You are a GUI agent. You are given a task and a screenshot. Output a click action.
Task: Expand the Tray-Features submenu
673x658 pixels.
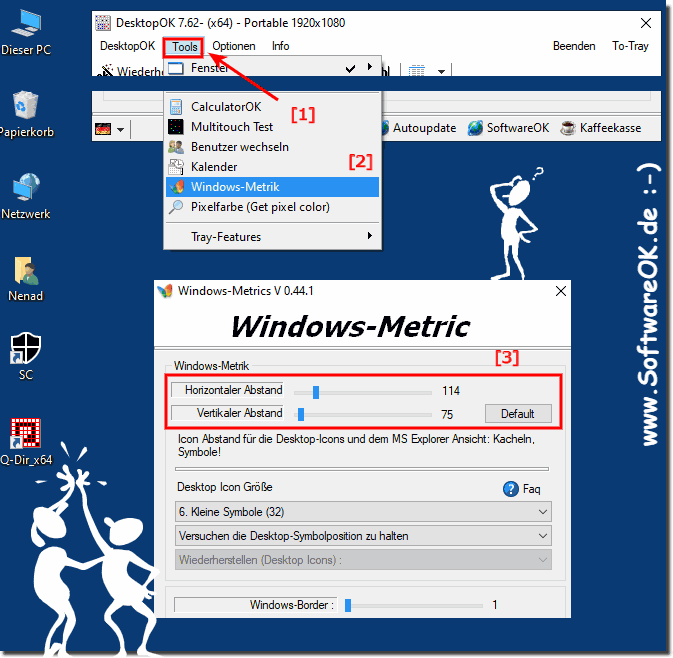click(272, 237)
